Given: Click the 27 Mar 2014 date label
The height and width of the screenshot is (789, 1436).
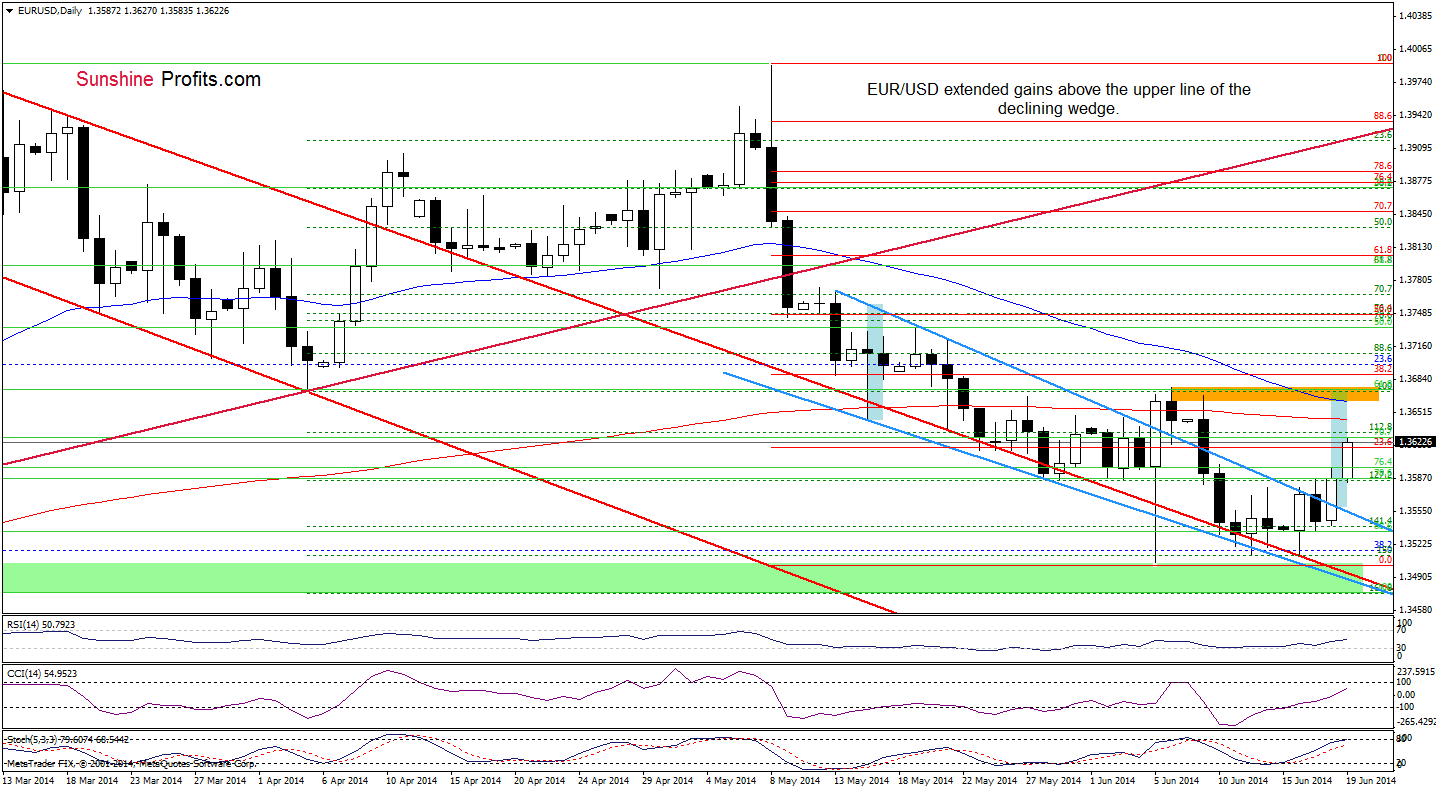Looking at the screenshot, I should pyautogui.click(x=220, y=780).
